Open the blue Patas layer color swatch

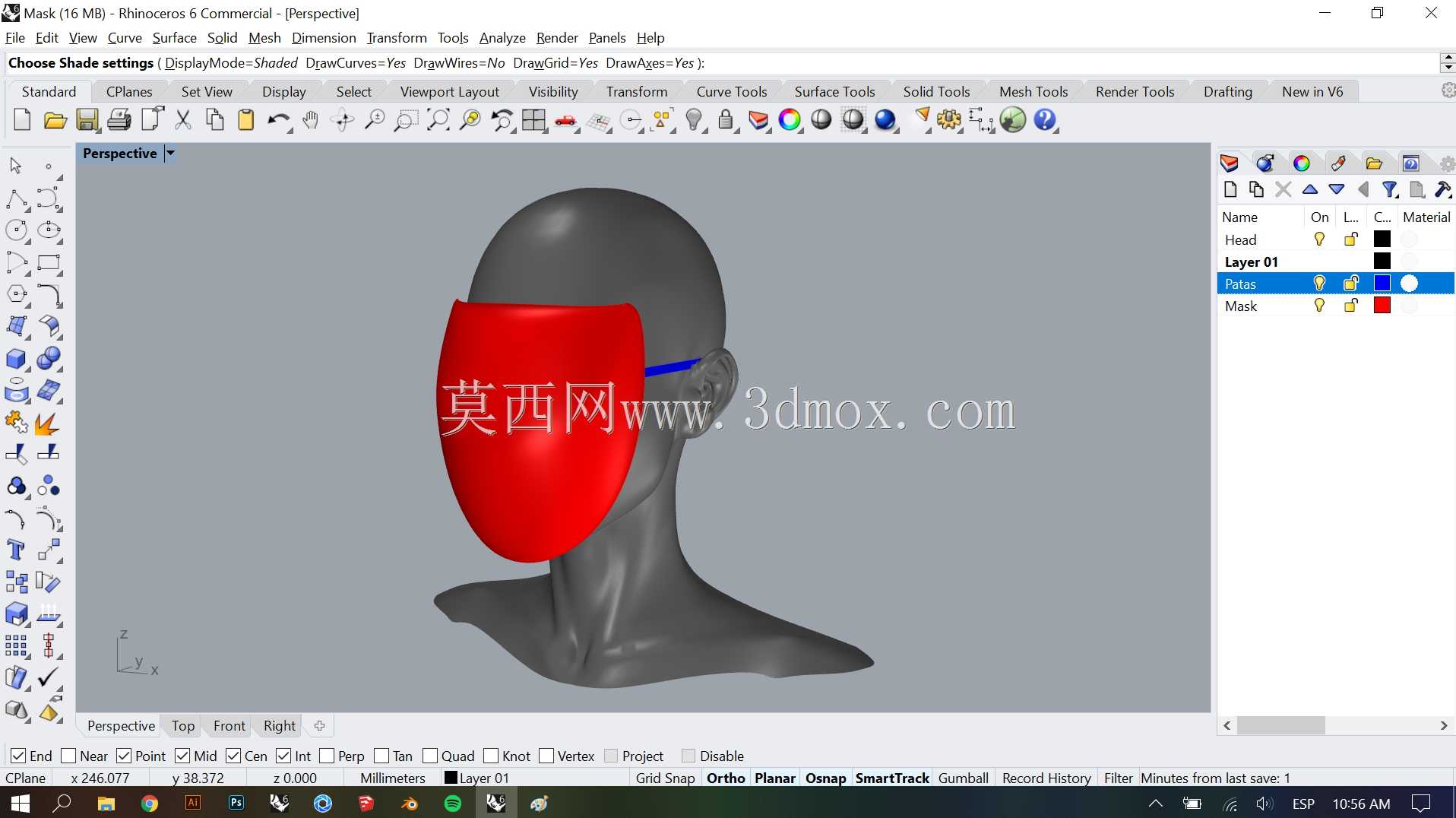(1382, 284)
